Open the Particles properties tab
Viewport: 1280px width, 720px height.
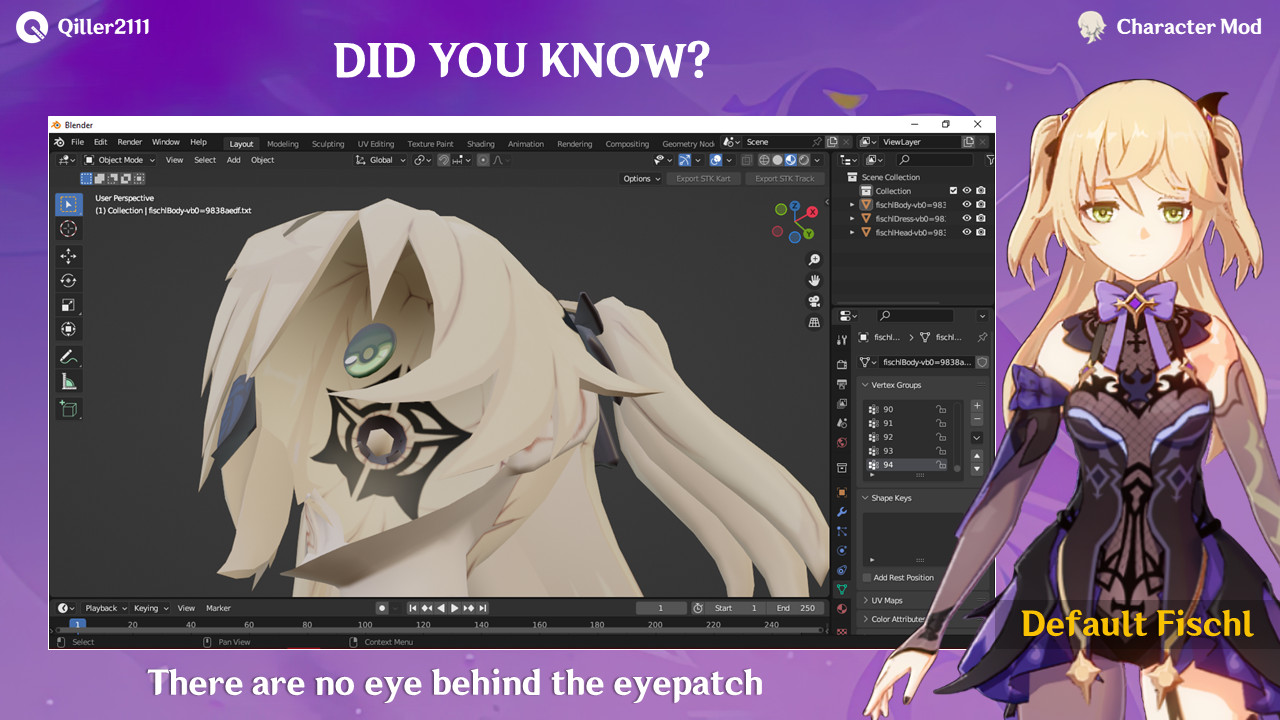pyautogui.click(x=842, y=531)
